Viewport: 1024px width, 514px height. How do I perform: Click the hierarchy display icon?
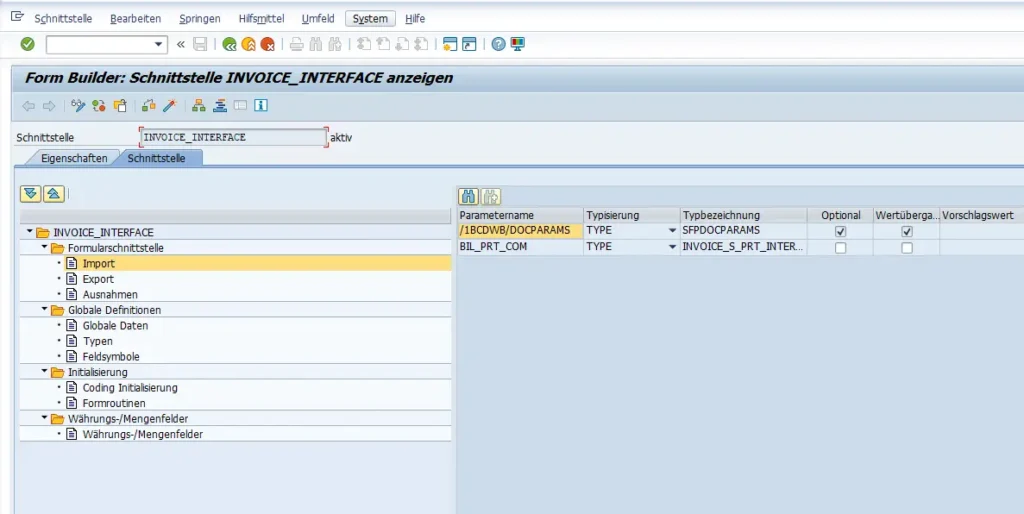click(199, 105)
